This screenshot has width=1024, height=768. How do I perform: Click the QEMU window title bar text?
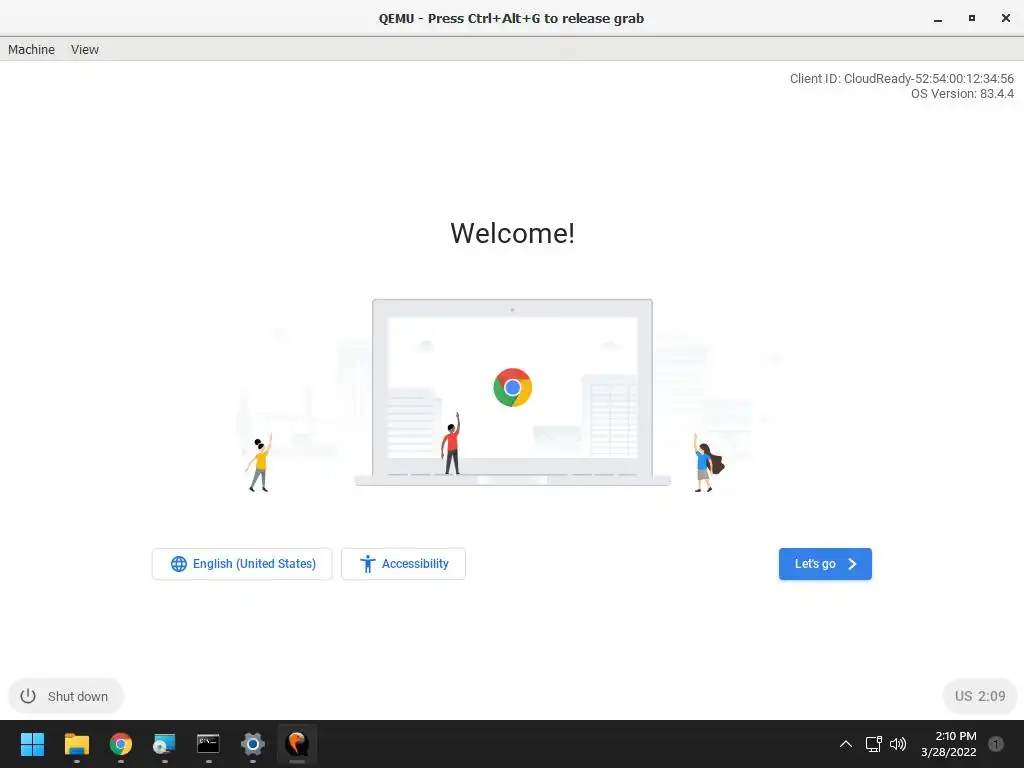pyautogui.click(x=511, y=18)
